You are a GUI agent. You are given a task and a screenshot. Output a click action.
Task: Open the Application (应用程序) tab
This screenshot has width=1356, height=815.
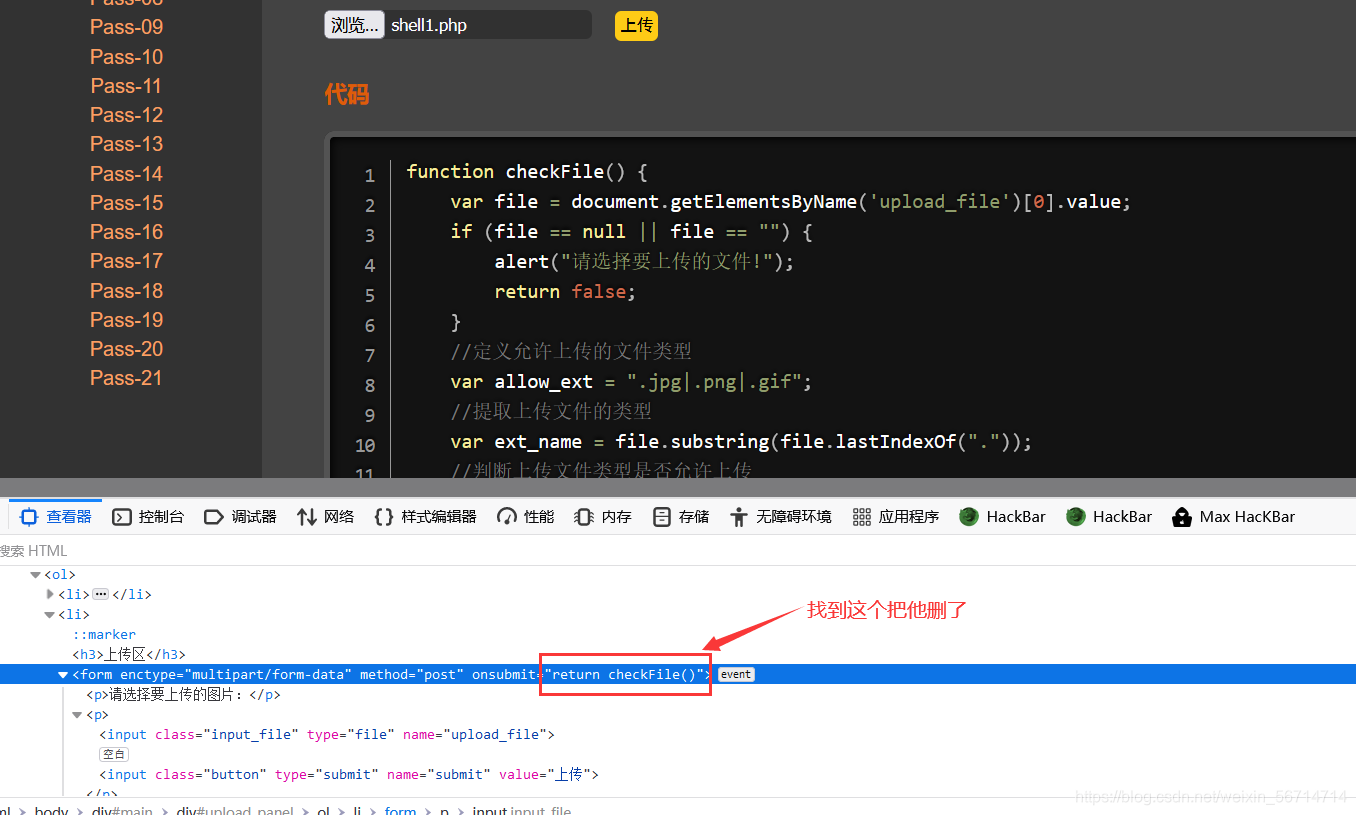tap(895, 517)
